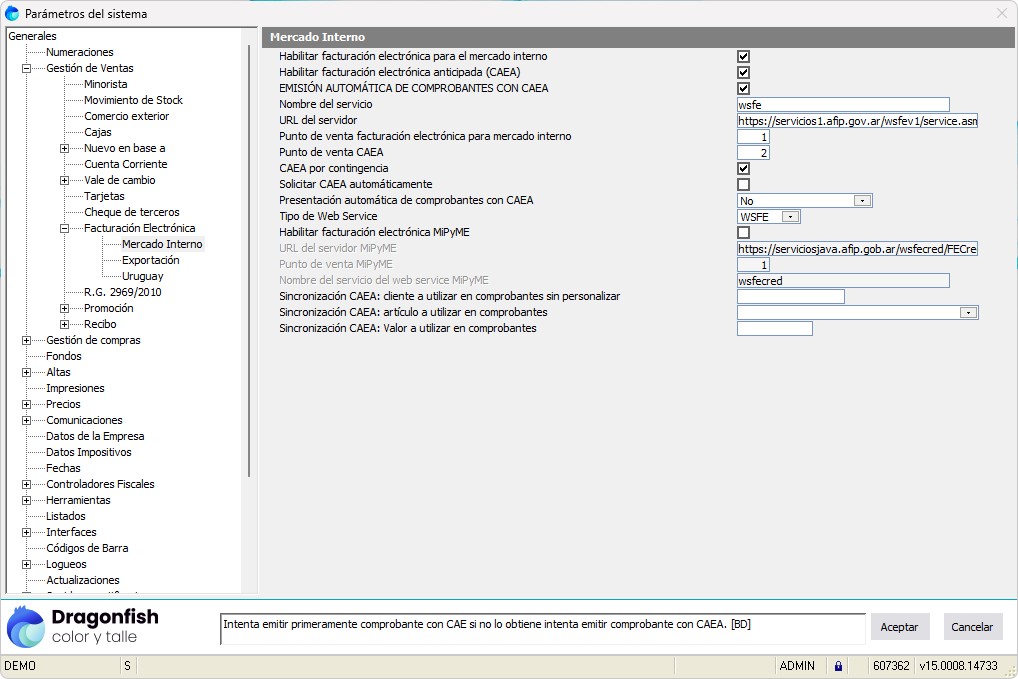The image size is (1018, 679).
Task: Toggle the CAEA por contingencia checkbox
Action: pyautogui.click(x=743, y=168)
